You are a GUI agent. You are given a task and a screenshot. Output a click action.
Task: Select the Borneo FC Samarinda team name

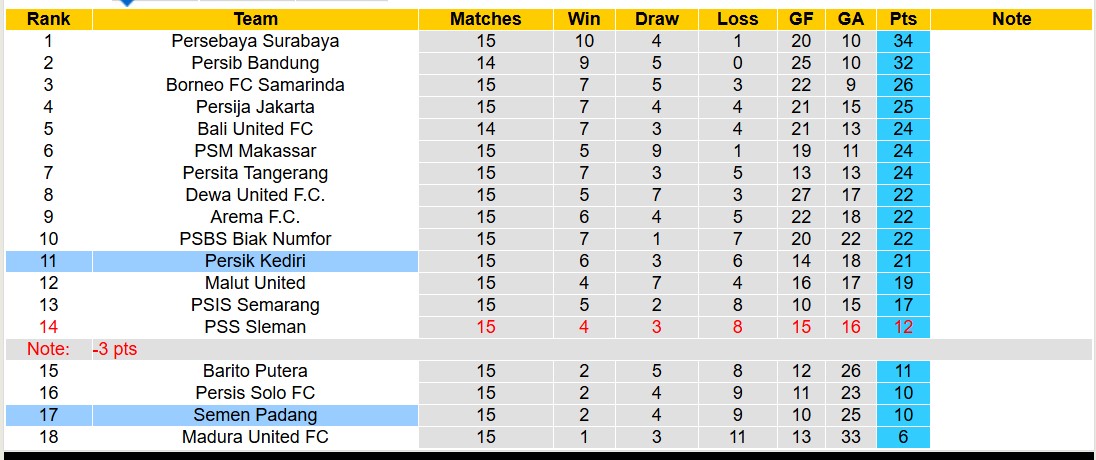click(255, 85)
